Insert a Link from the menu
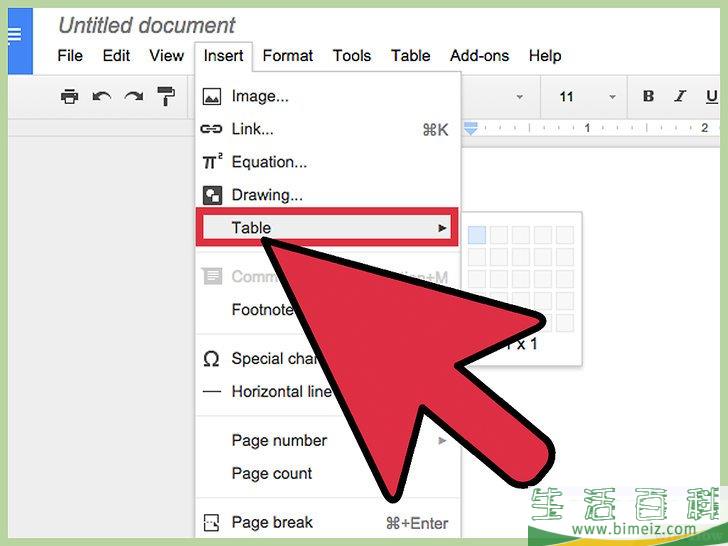Viewport: 728px width, 546px height. click(252, 129)
